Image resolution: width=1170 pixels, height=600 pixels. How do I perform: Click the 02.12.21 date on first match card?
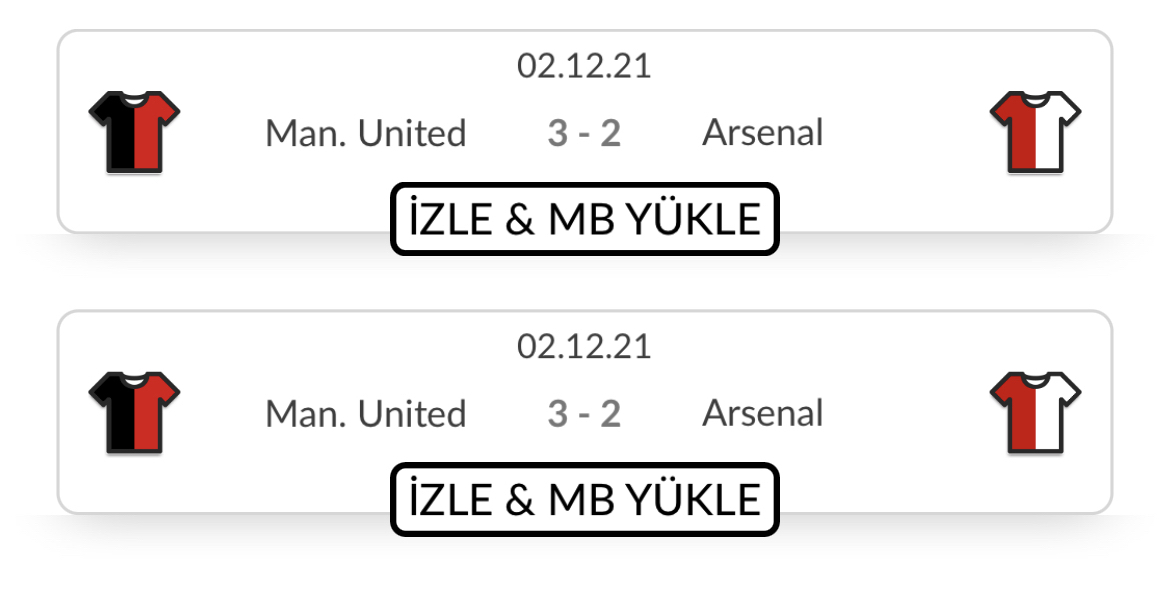pyautogui.click(x=584, y=66)
